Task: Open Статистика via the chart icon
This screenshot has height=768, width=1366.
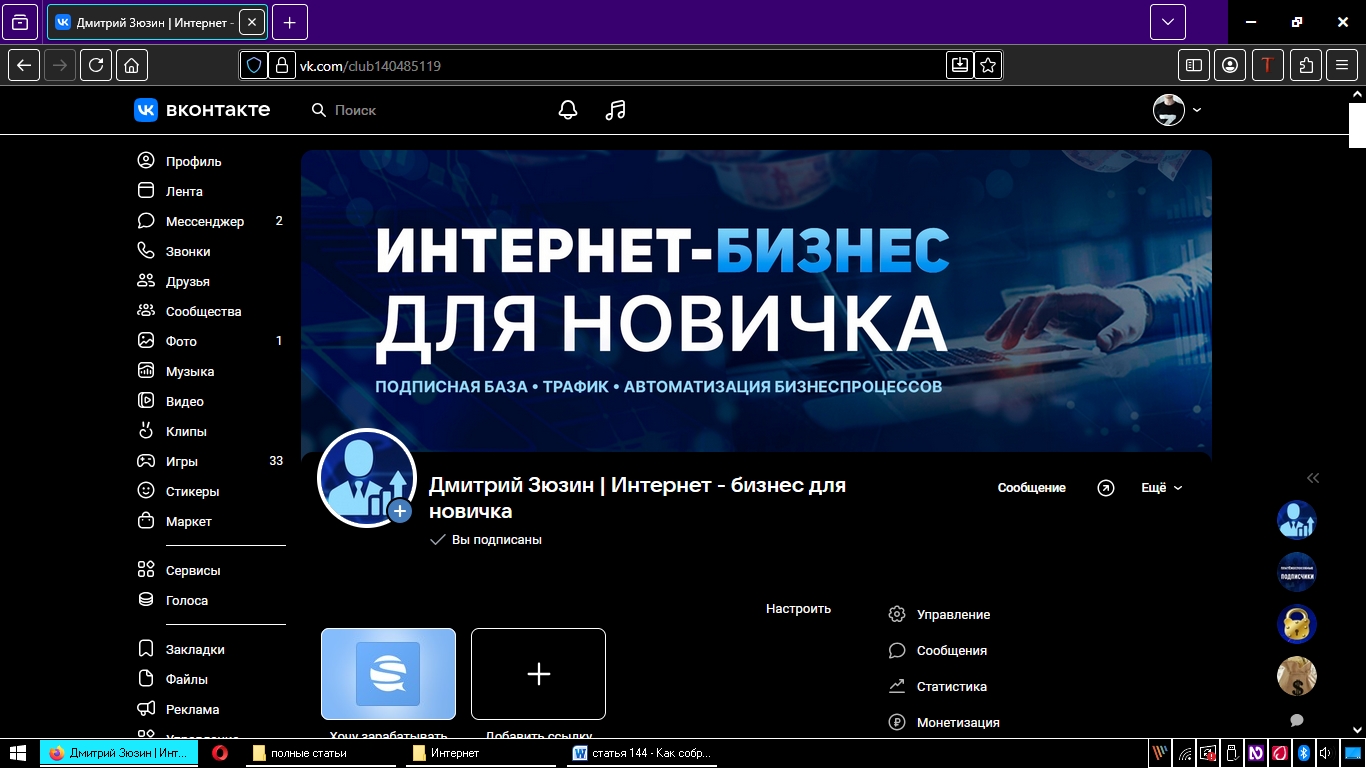Action: tap(895, 686)
